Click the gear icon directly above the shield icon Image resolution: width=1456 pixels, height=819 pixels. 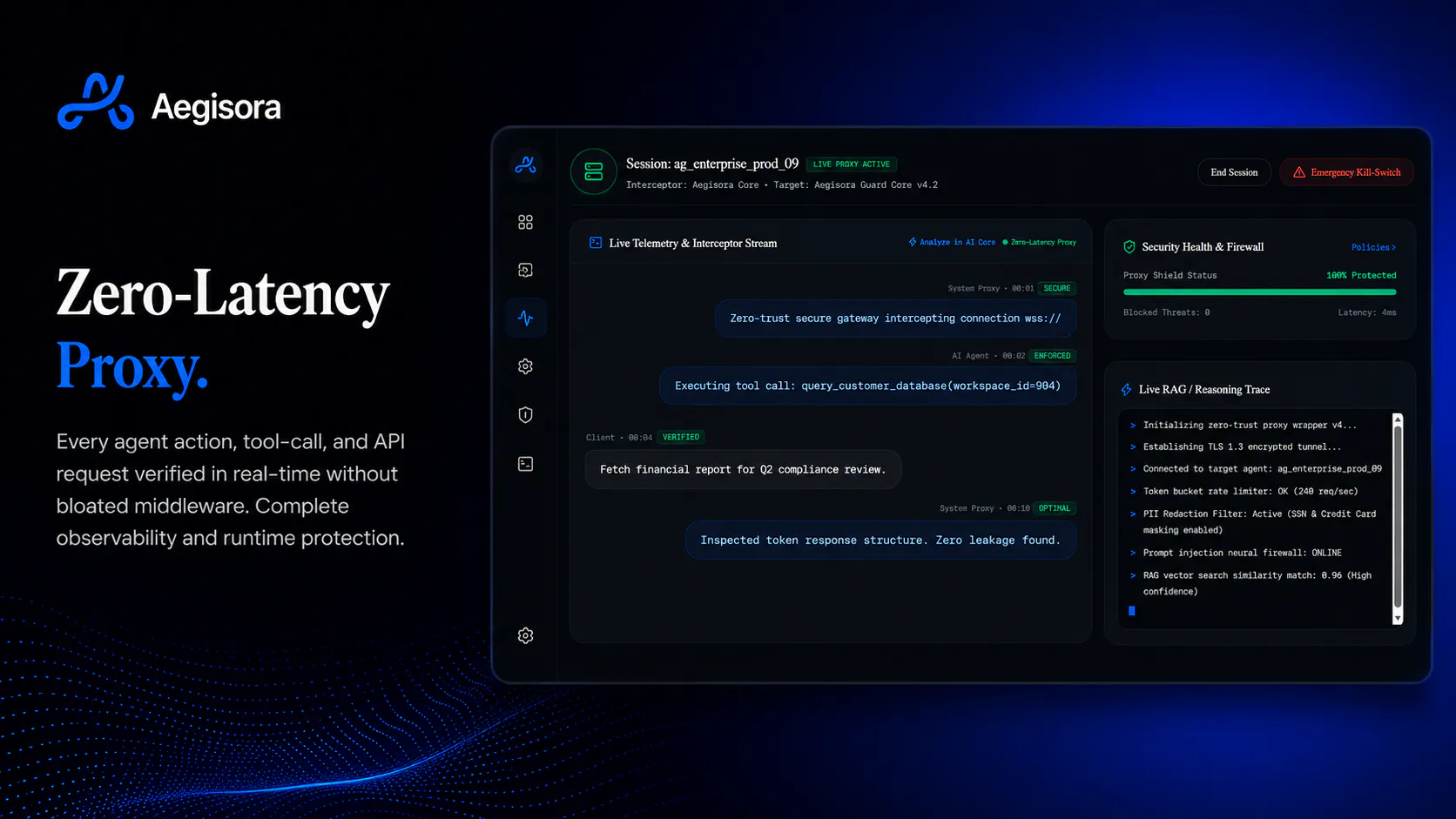pyautogui.click(x=525, y=366)
